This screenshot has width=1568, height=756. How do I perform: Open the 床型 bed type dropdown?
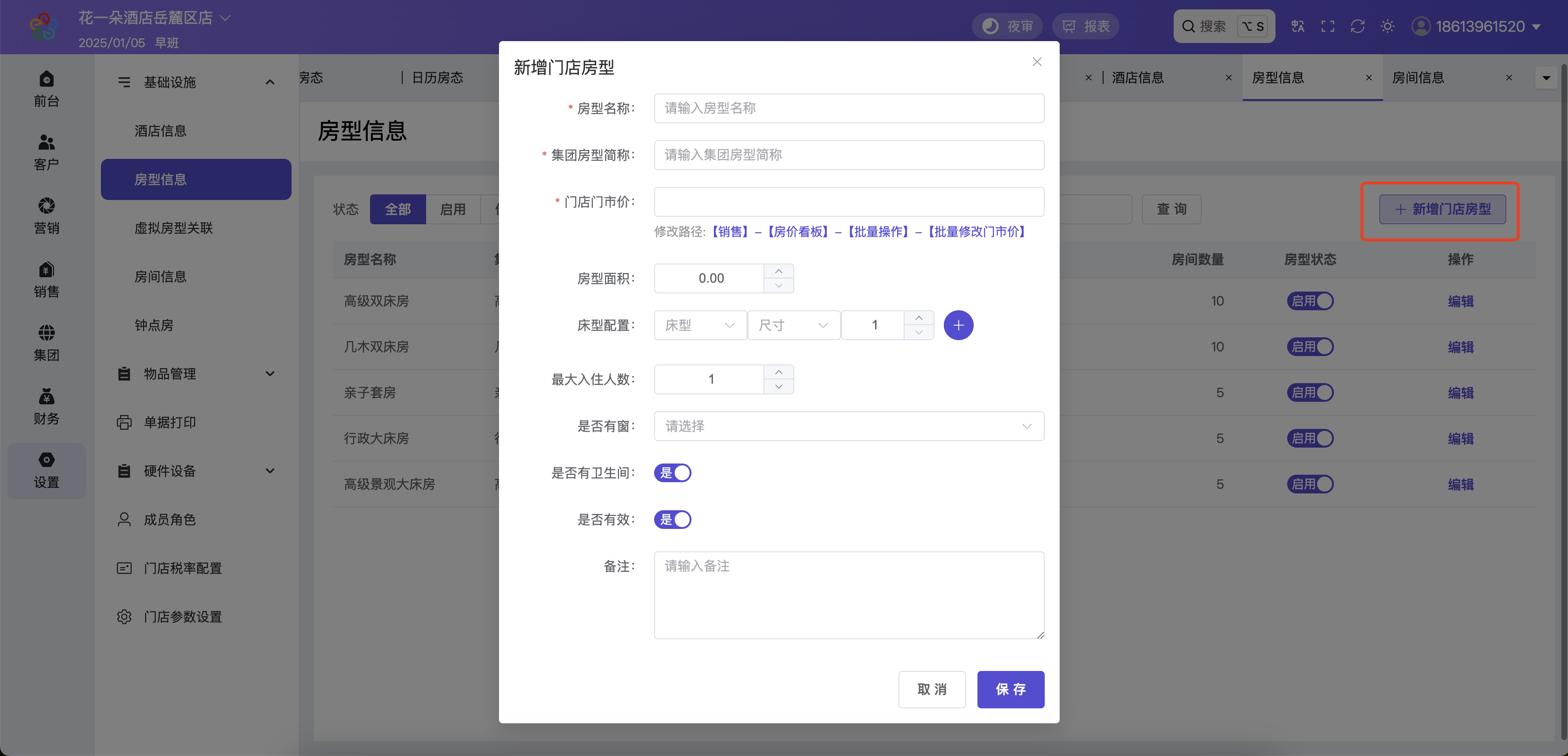(x=700, y=325)
